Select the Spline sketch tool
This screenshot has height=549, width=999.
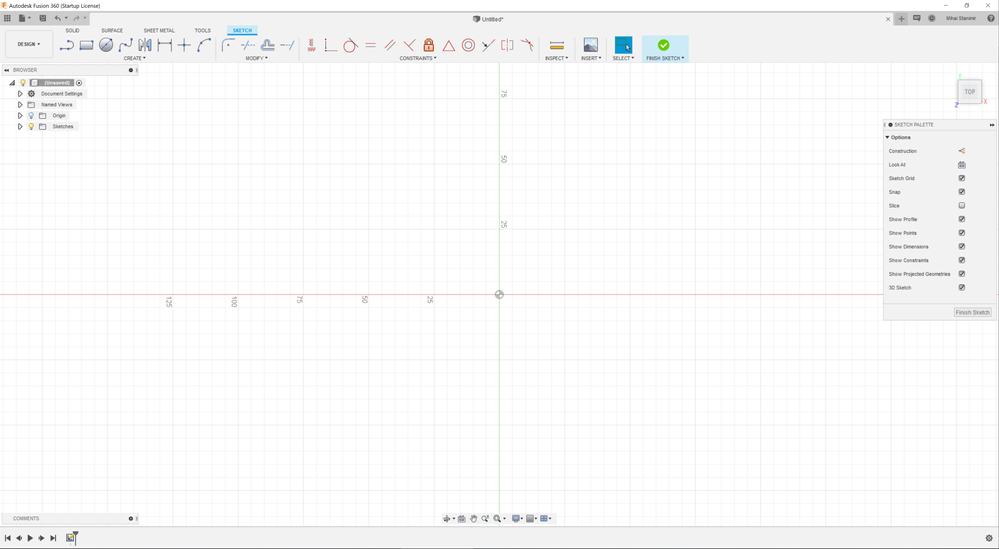click(126, 45)
